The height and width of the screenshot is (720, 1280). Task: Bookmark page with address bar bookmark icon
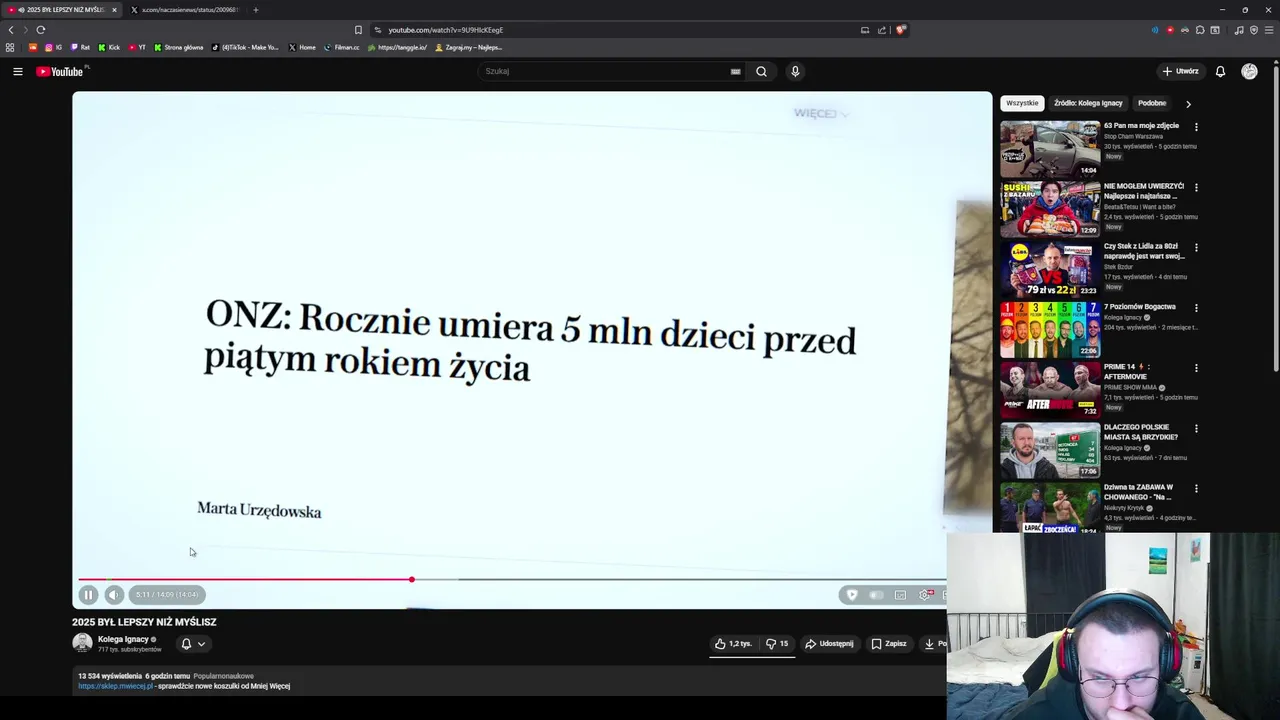coord(358,30)
